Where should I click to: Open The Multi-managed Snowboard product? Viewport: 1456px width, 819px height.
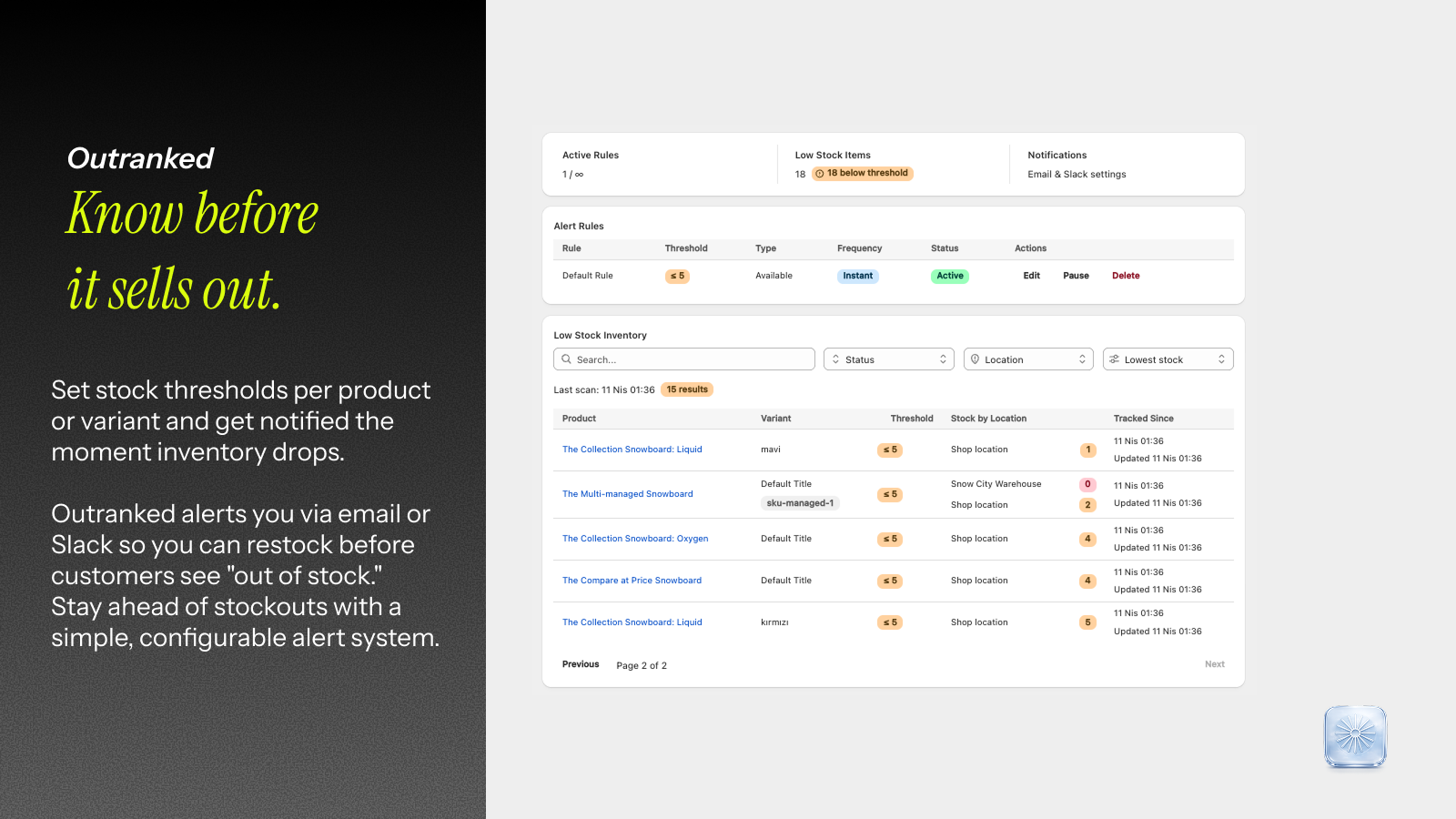pyautogui.click(x=628, y=494)
